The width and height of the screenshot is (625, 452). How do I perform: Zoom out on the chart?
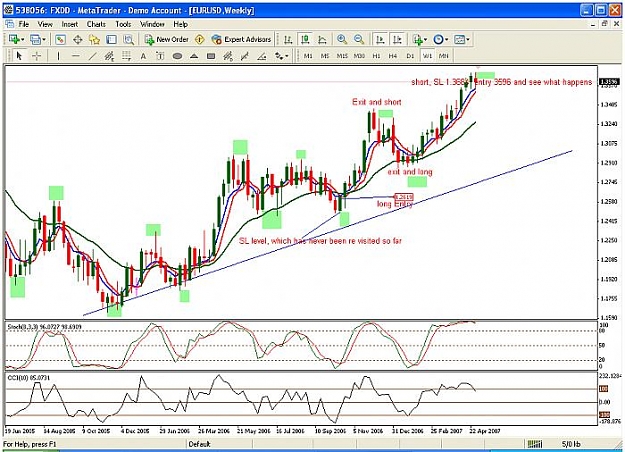(x=359, y=39)
